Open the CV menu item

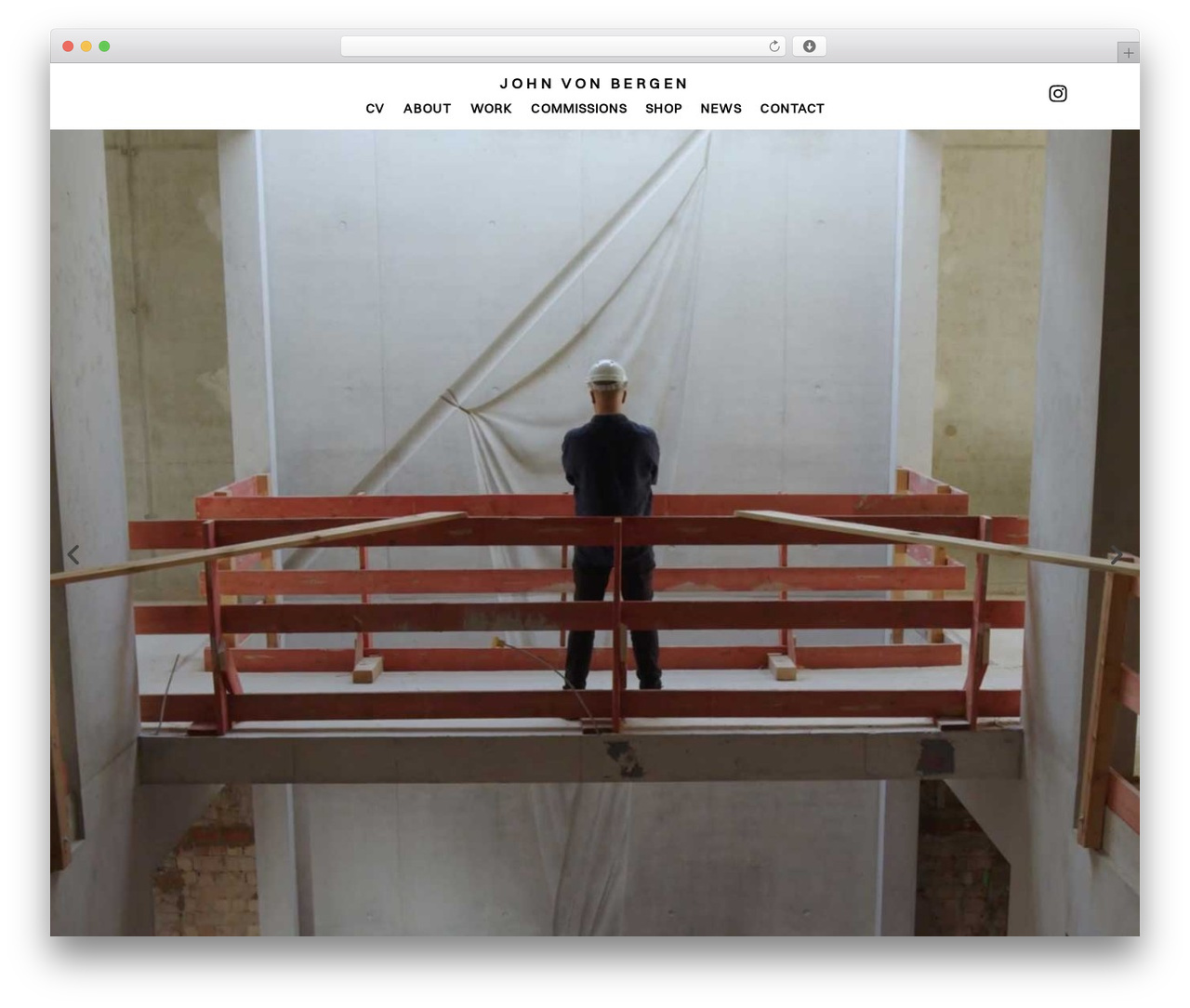tap(375, 109)
